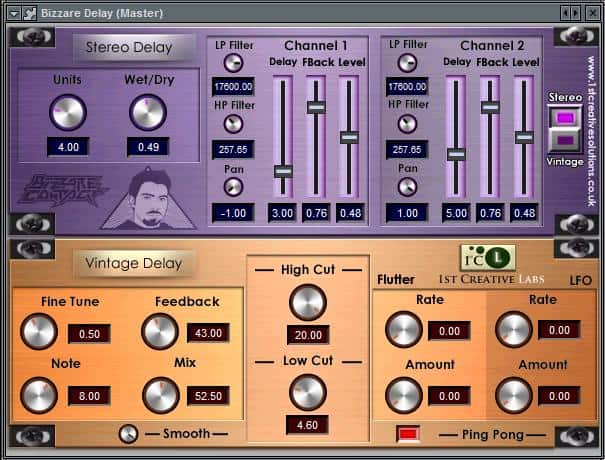The width and height of the screenshot is (605, 460).
Task: Click Mix value 52.50
Action: (x=208, y=396)
